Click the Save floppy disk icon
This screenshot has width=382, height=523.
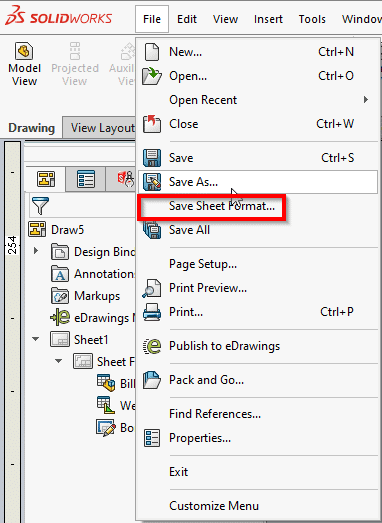point(152,158)
